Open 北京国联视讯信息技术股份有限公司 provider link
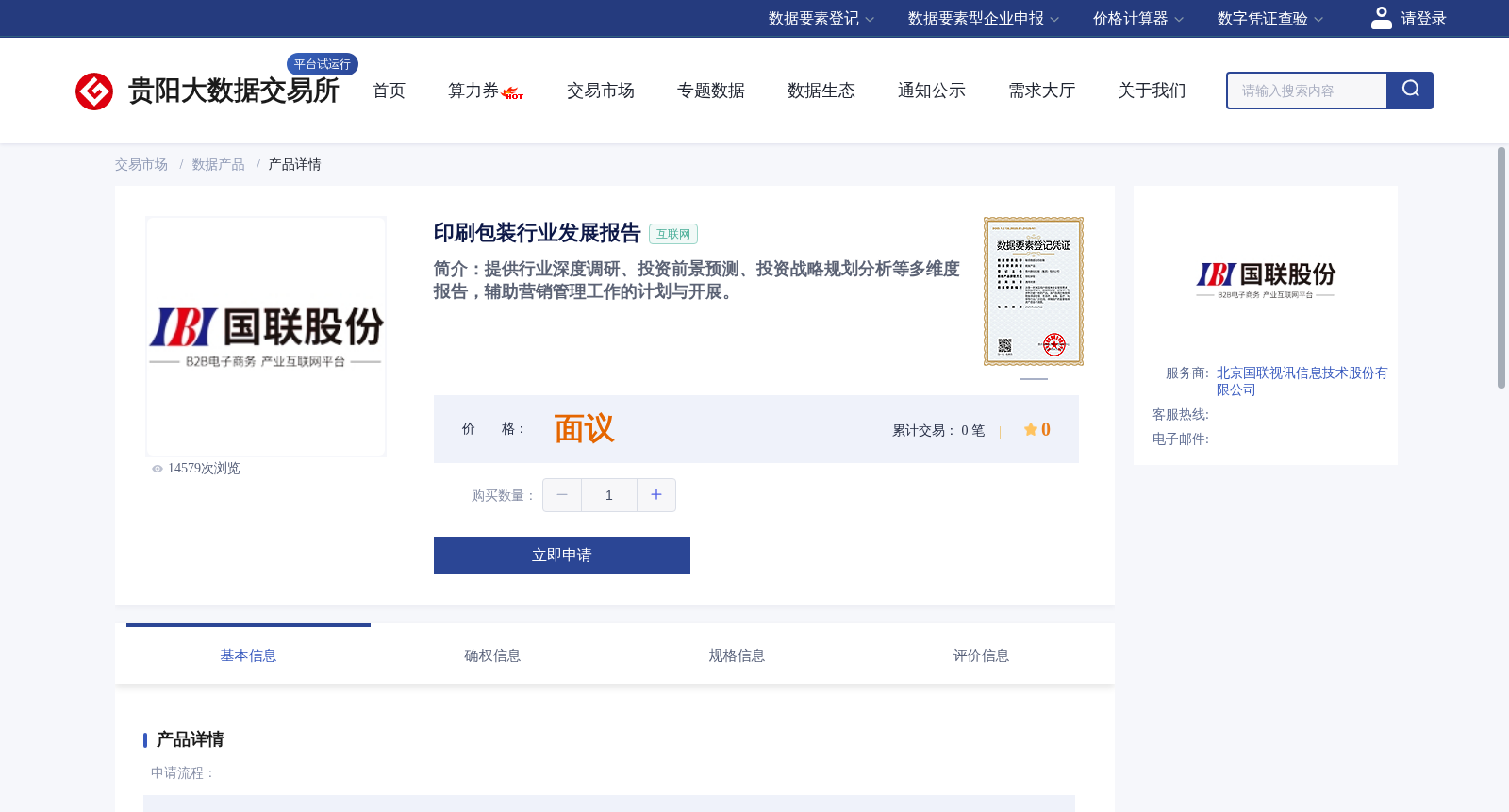Viewport: 1509px width, 812px height. tap(1302, 381)
